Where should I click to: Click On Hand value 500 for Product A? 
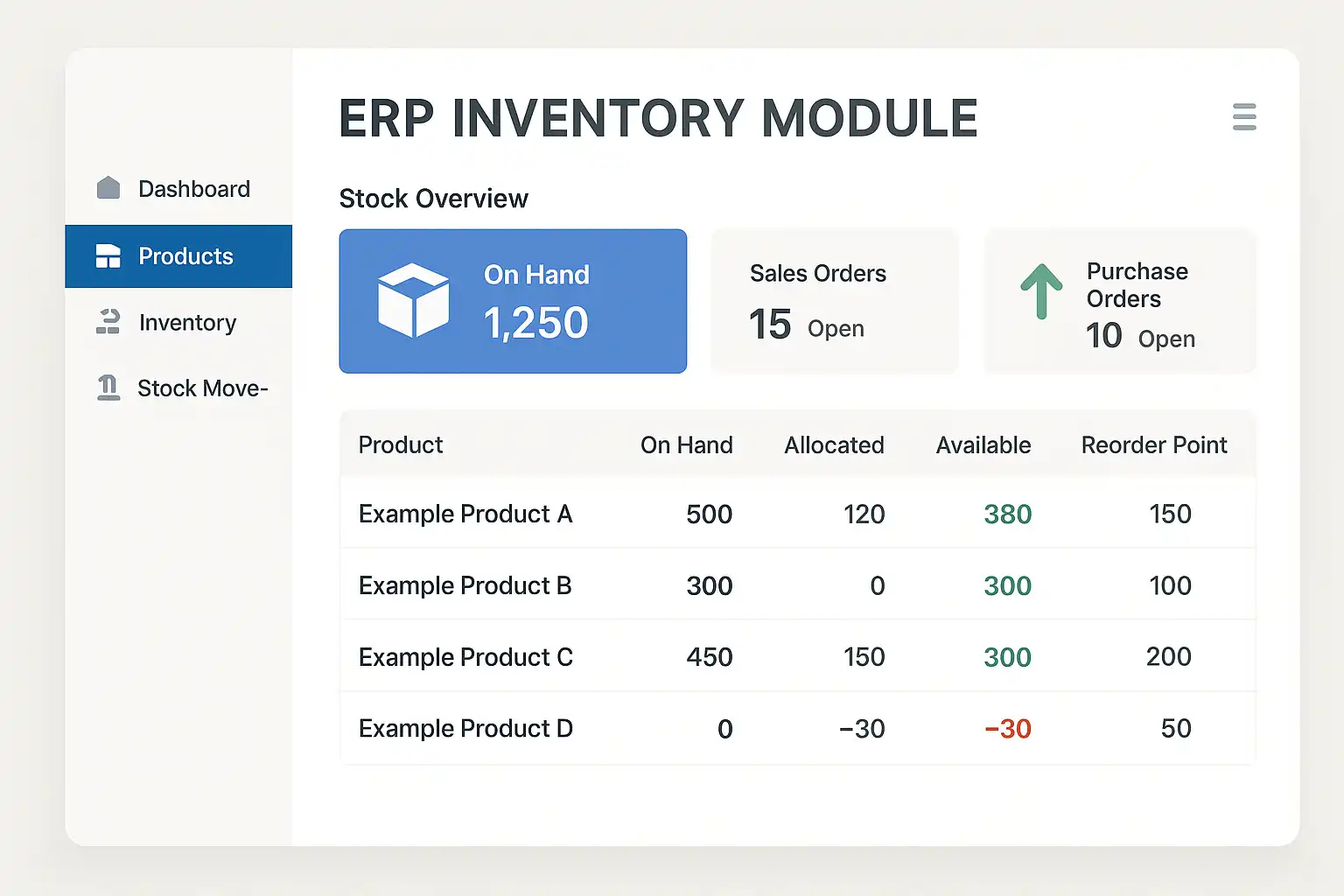tap(710, 514)
